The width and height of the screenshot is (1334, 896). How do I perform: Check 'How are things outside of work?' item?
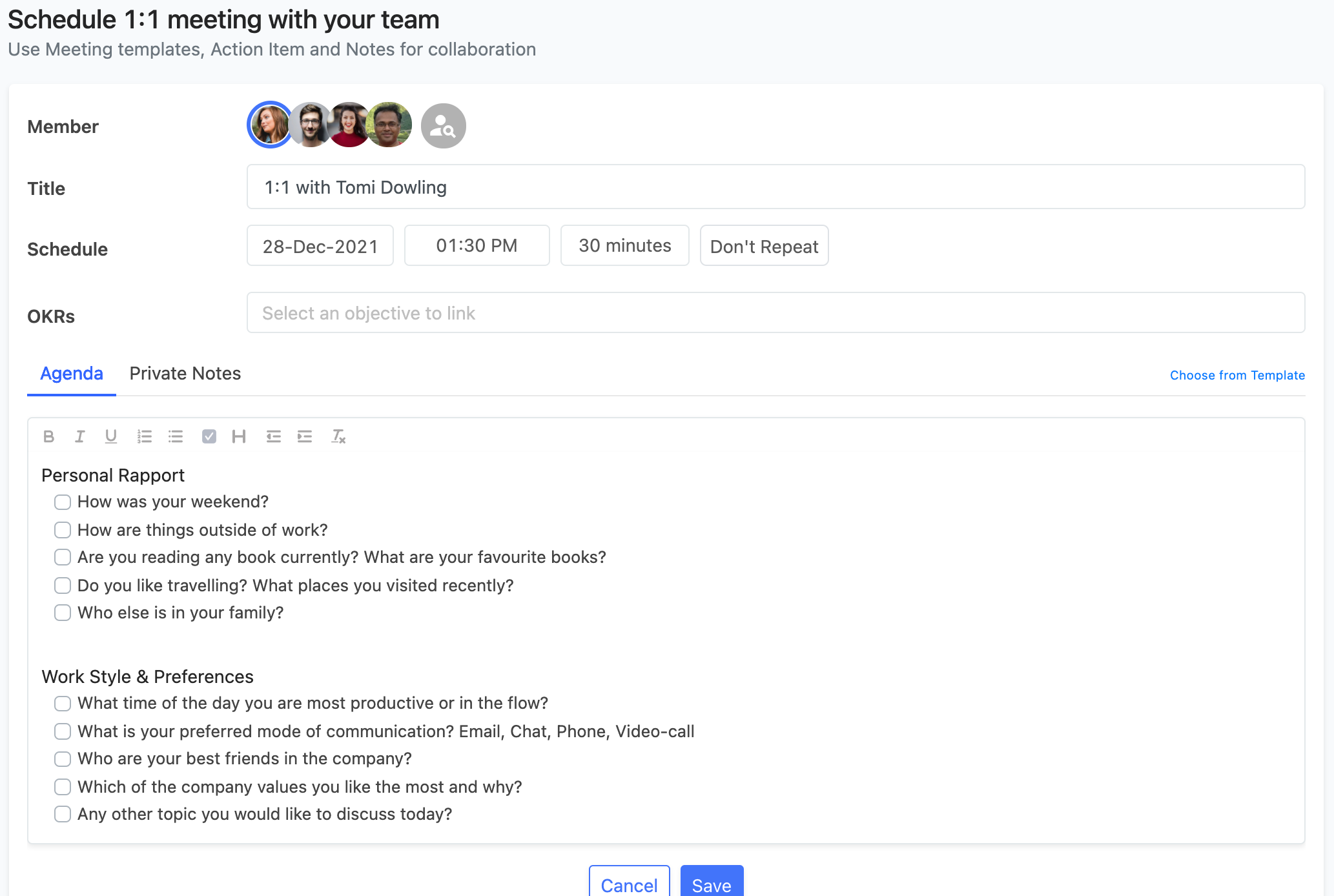(63, 530)
